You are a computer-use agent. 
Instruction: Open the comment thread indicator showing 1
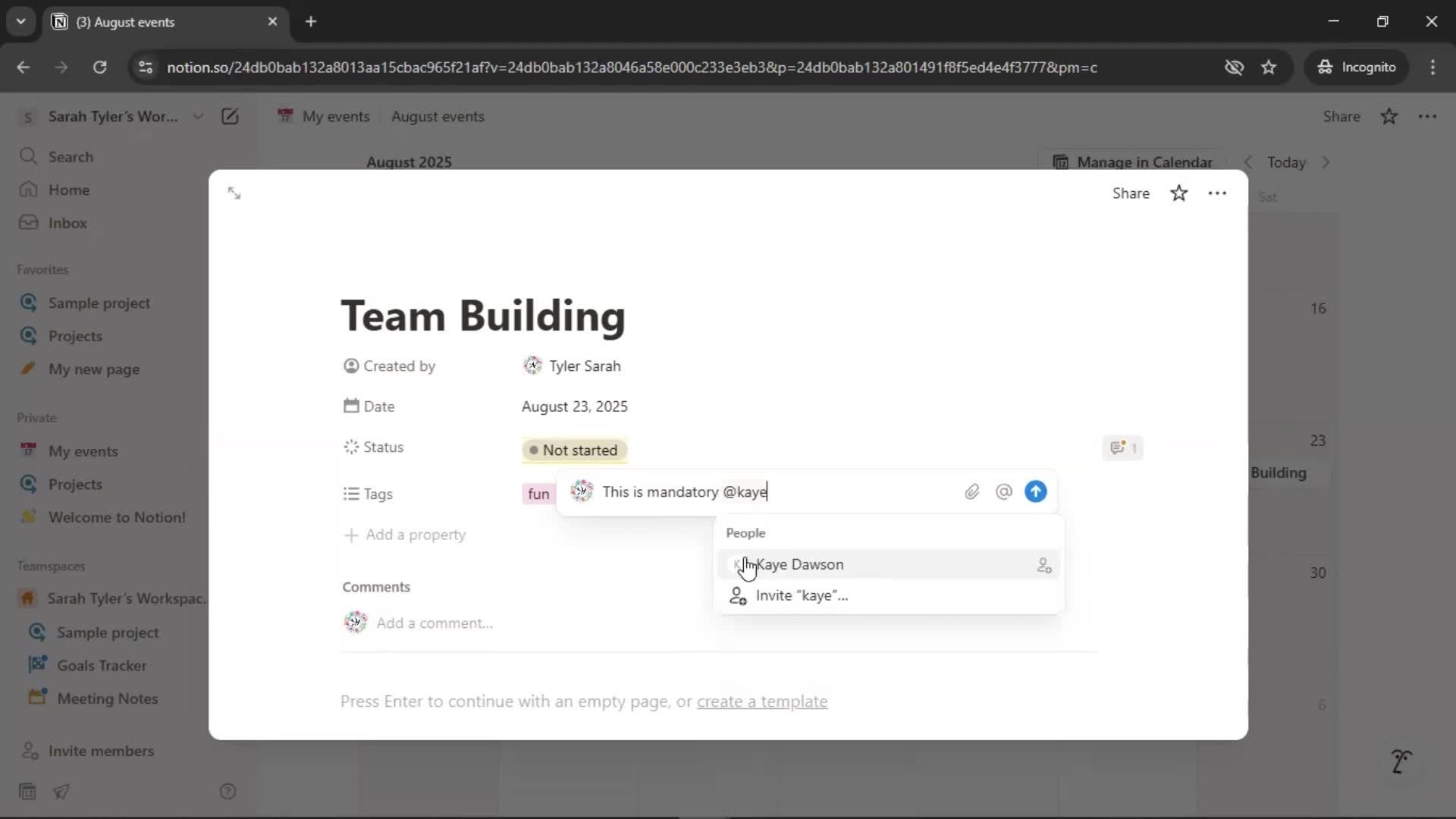coord(1123,447)
